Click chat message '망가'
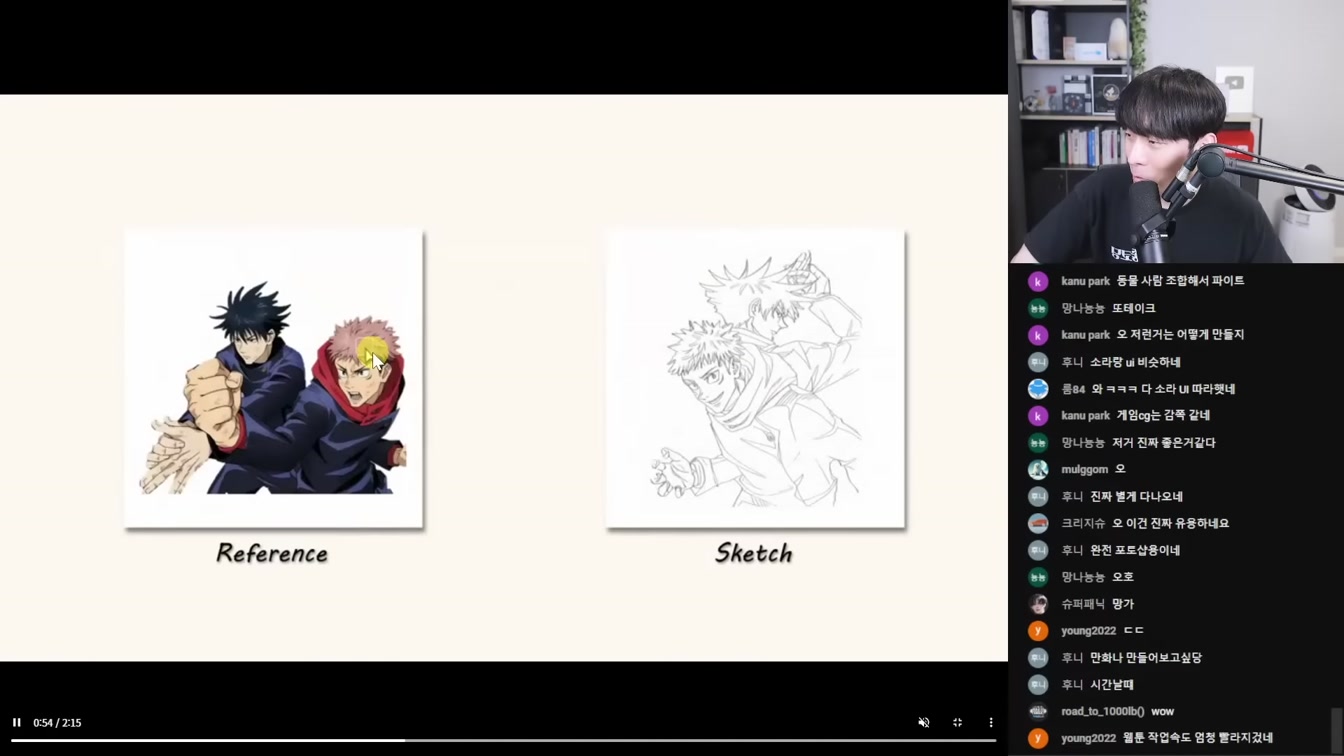This screenshot has height=756, width=1344. (1123, 604)
